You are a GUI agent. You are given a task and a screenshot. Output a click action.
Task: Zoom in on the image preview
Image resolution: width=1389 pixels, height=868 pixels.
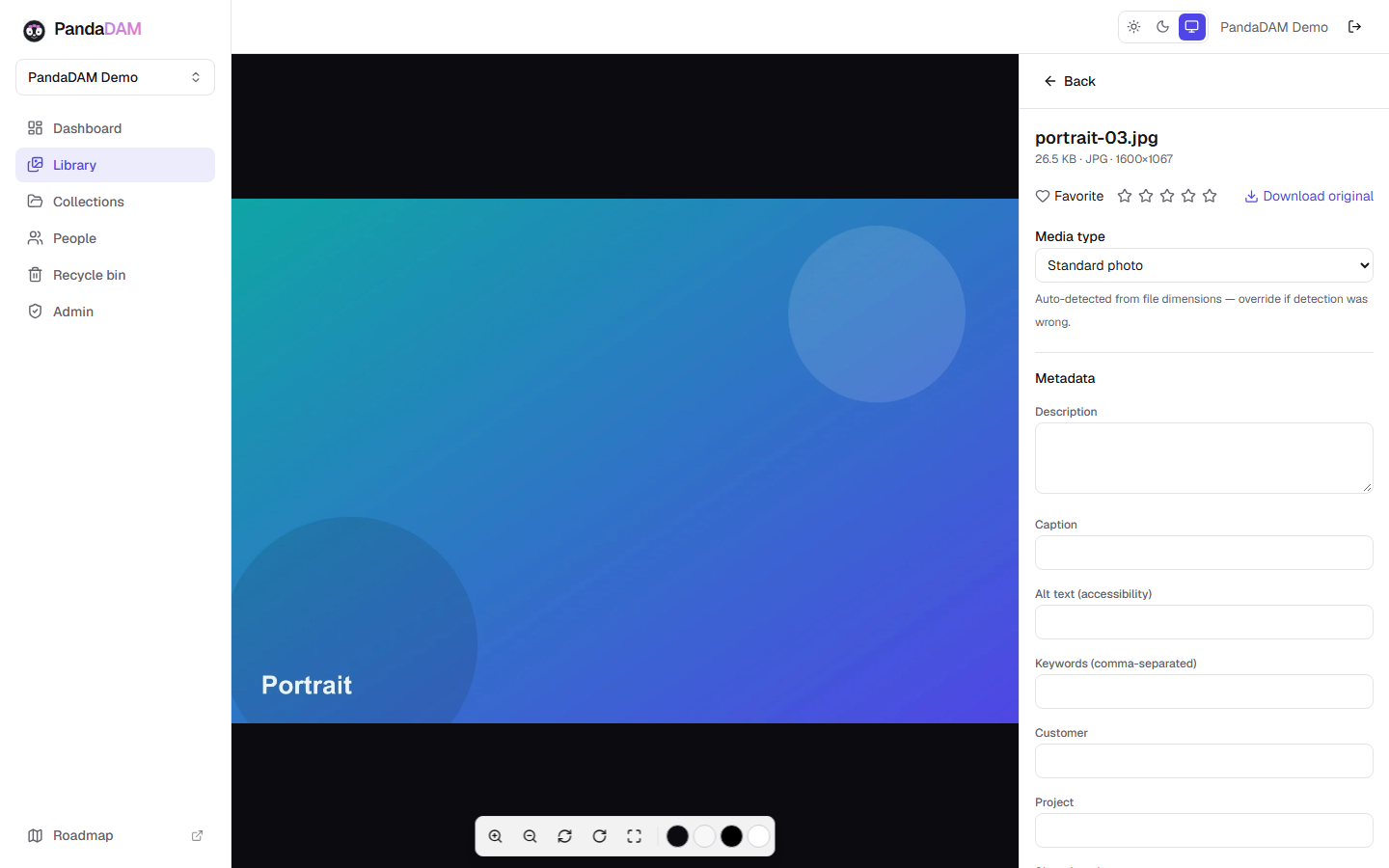click(x=496, y=836)
